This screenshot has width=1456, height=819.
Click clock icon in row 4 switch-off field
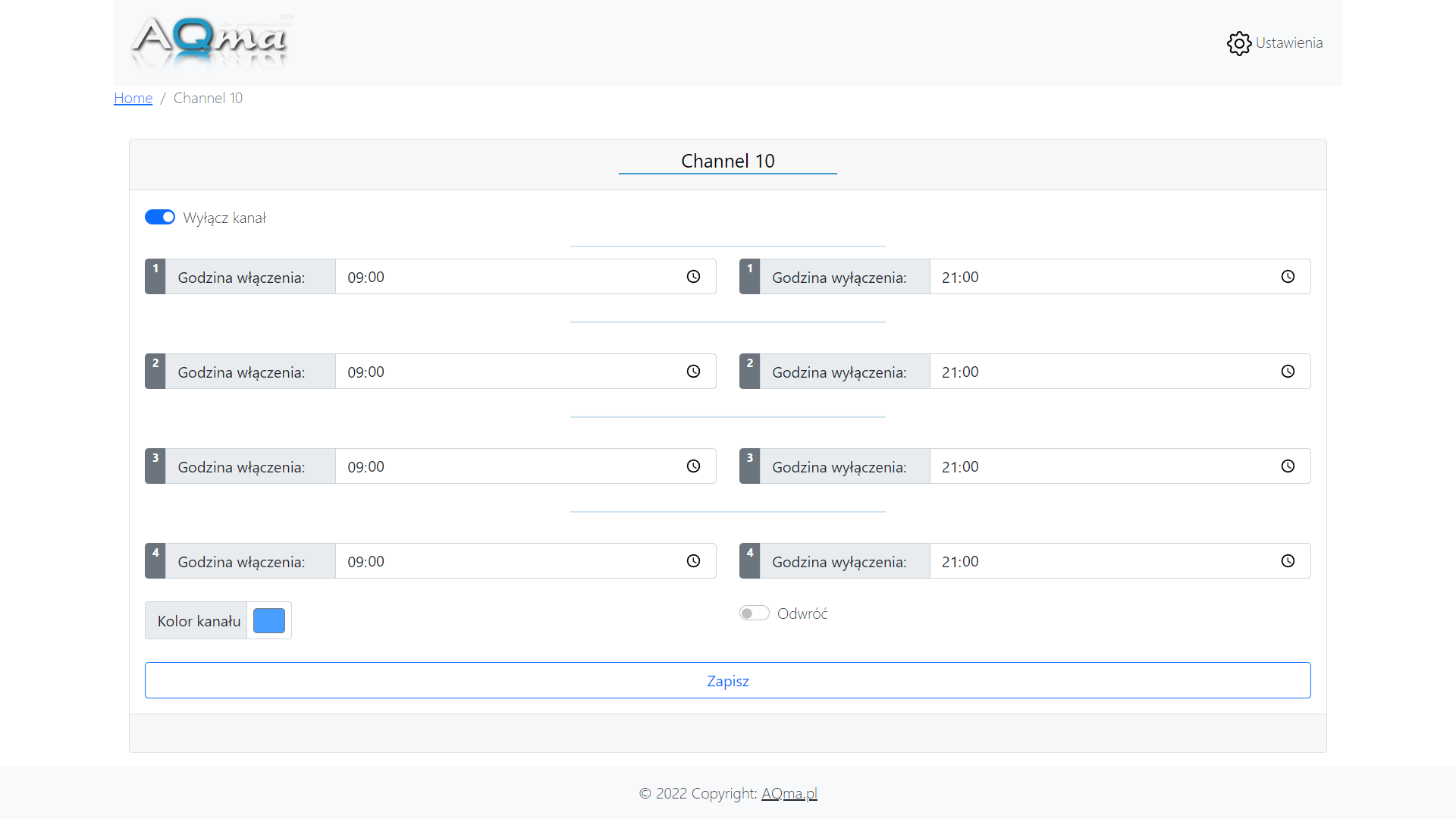(1288, 561)
